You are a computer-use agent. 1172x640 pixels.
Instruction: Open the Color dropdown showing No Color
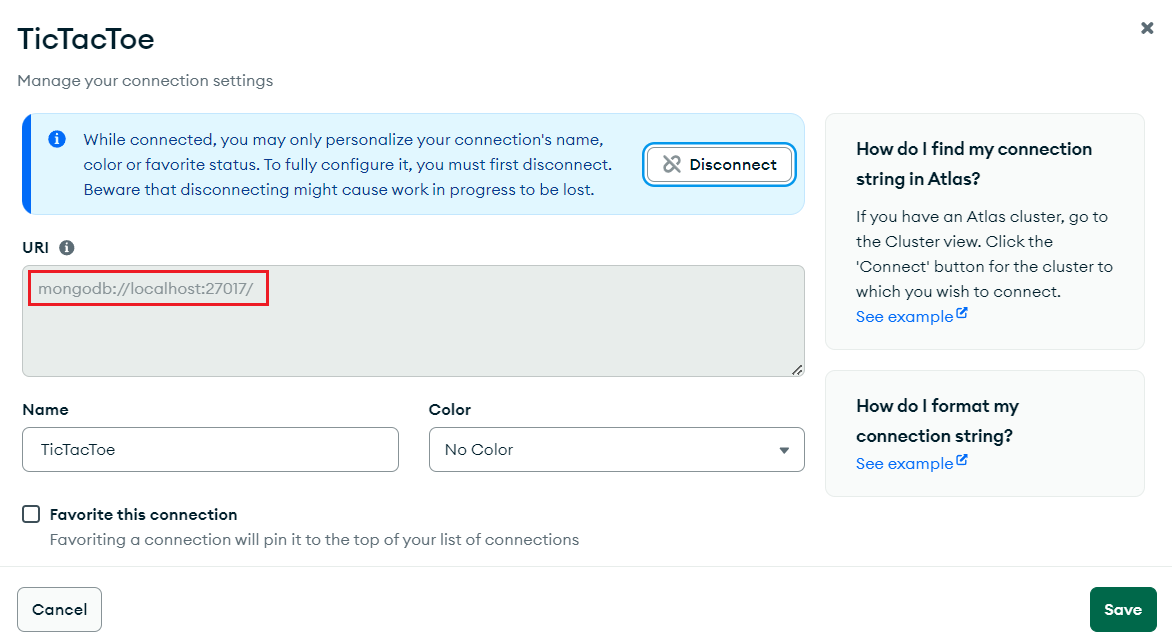[x=617, y=449]
